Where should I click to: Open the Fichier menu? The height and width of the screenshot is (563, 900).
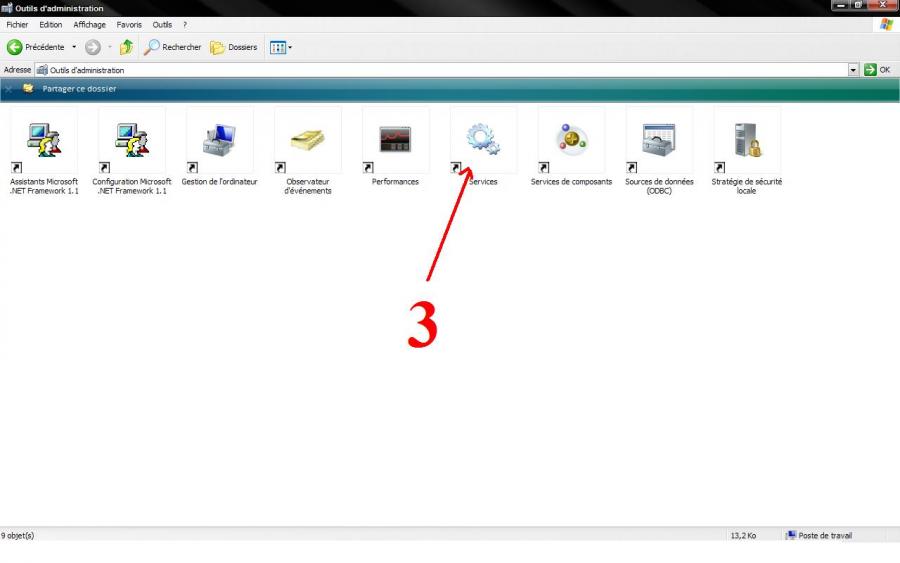17,24
